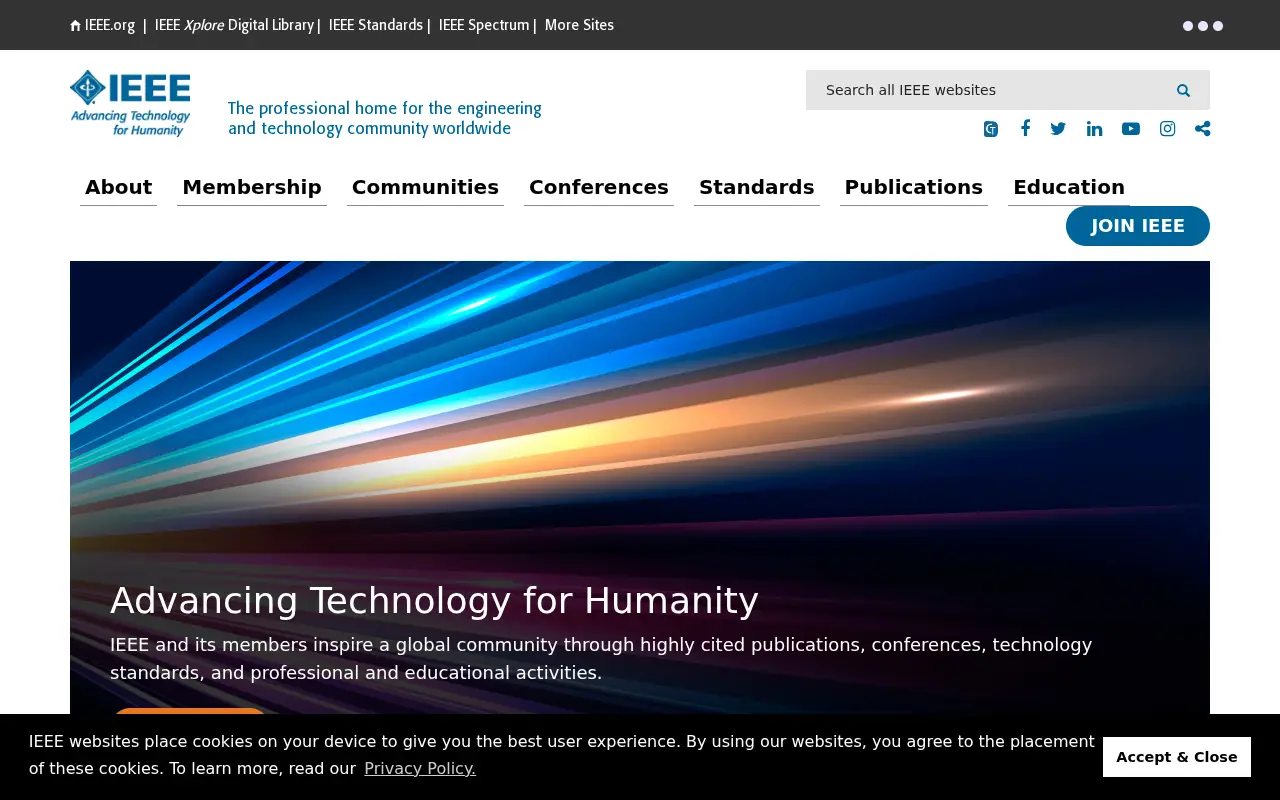Open the IEEE Xplore Digital Library link

coord(234,25)
